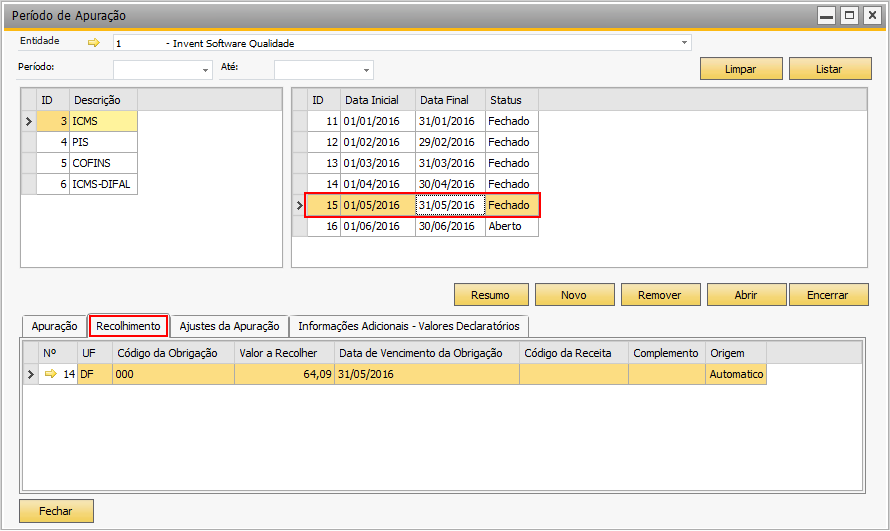The image size is (890, 531).
Task: Click the Resumo button
Action: click(x=491, y=295)
